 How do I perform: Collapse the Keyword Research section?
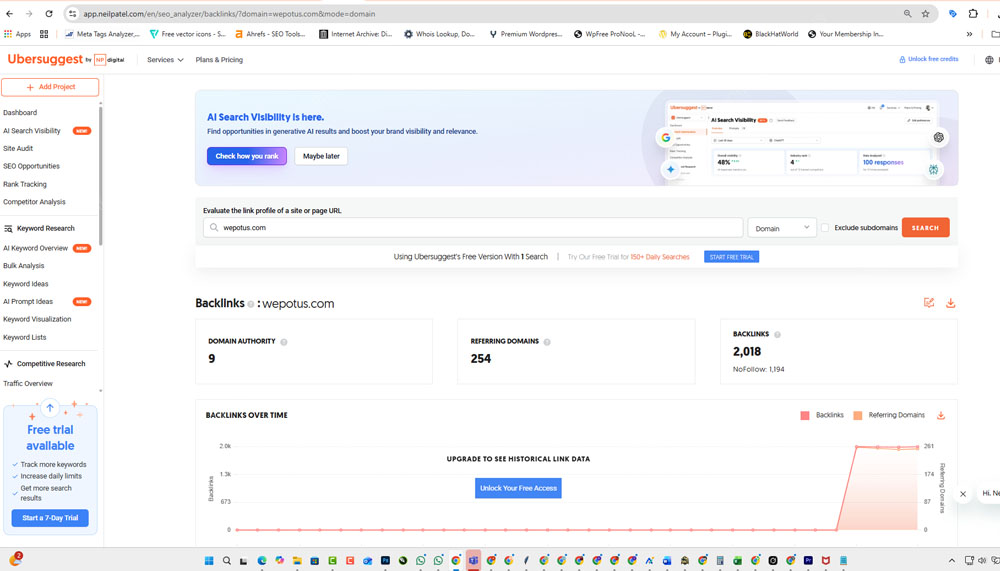click(40, 228)
